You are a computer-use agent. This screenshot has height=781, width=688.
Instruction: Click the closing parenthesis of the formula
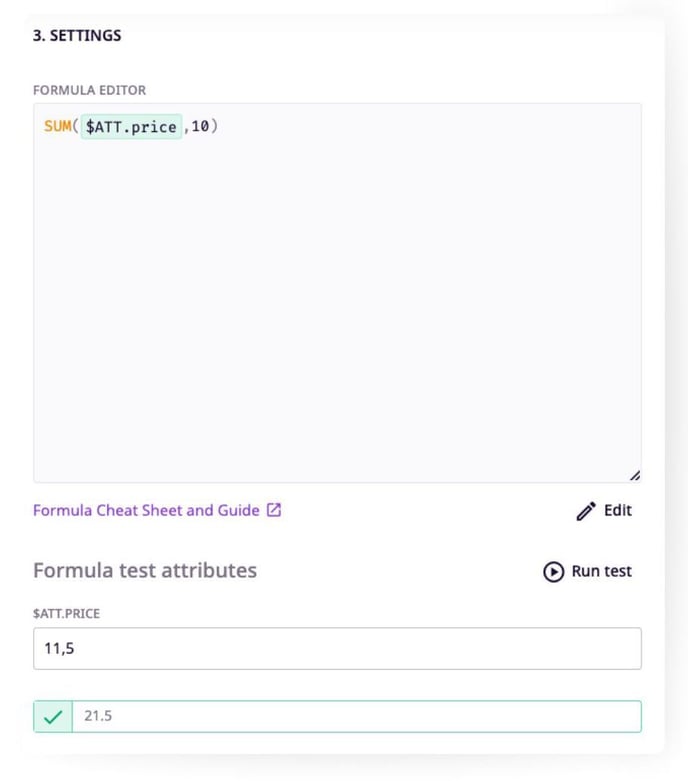(x=214, y=127)
